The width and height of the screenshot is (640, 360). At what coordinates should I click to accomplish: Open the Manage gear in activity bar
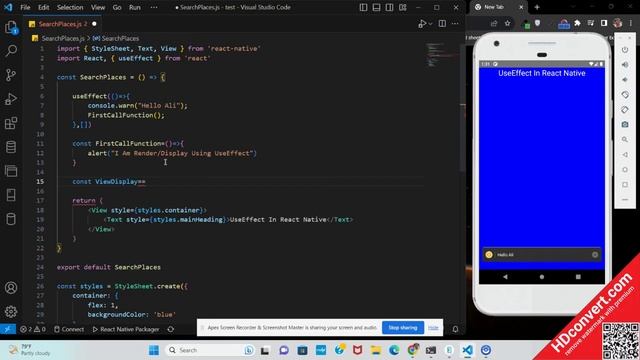(x=11, y=311)
